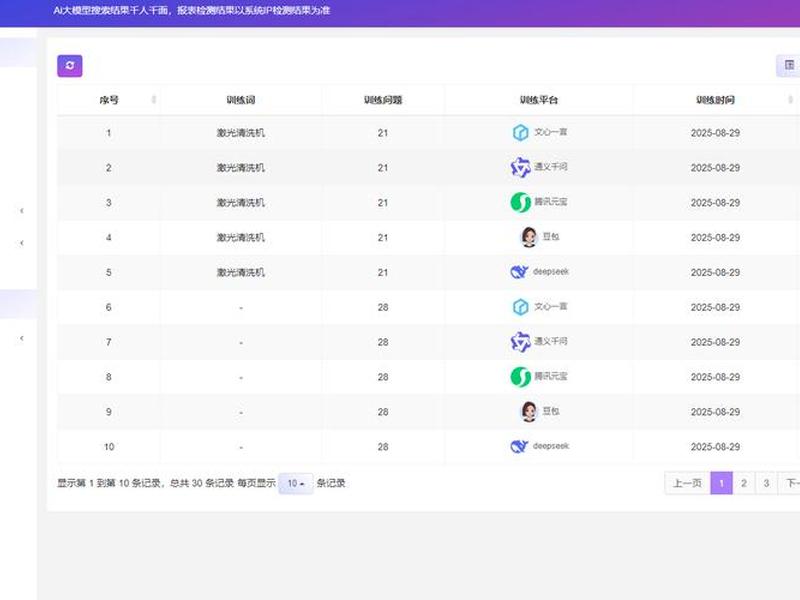The height and width of the screenshot is (600, 800).
Task: Click the 训练词 column header
Action: [241, 100]
